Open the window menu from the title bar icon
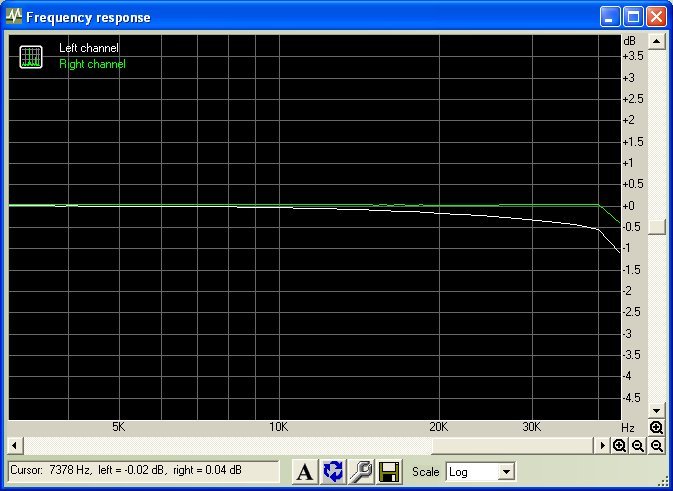 coord(13,17)
